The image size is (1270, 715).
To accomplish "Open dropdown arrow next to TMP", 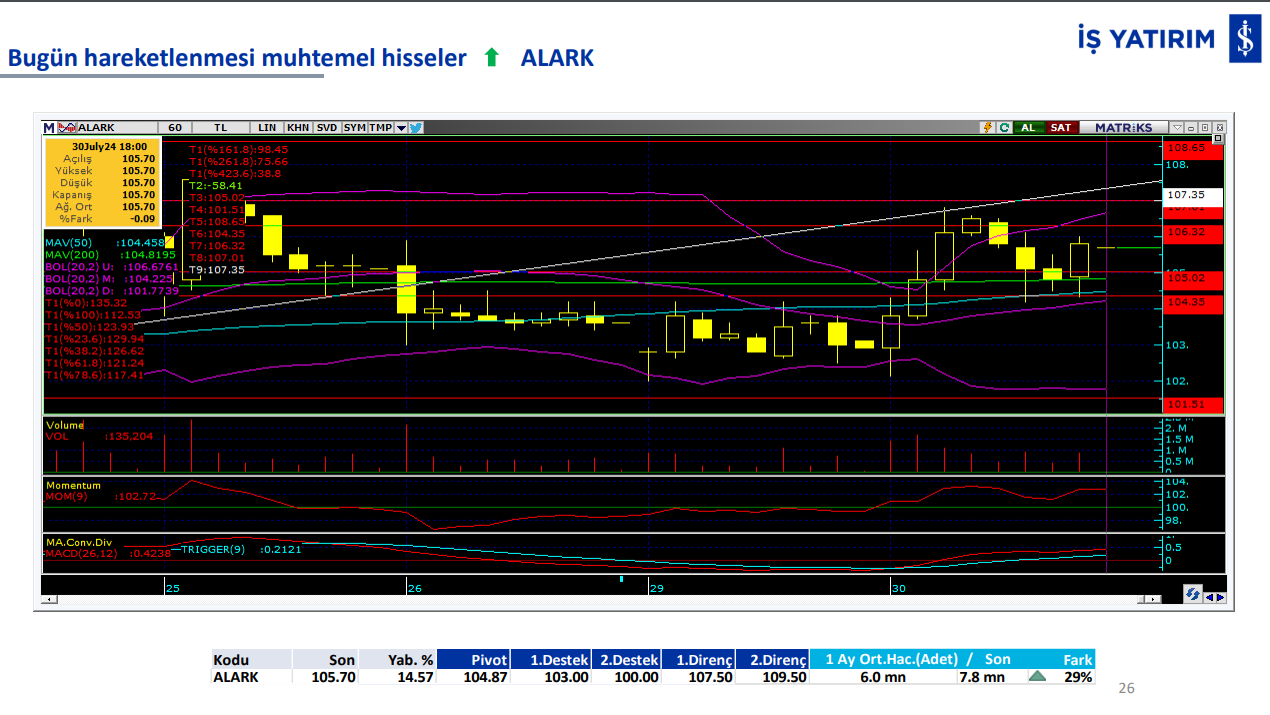I will point(401,128).
